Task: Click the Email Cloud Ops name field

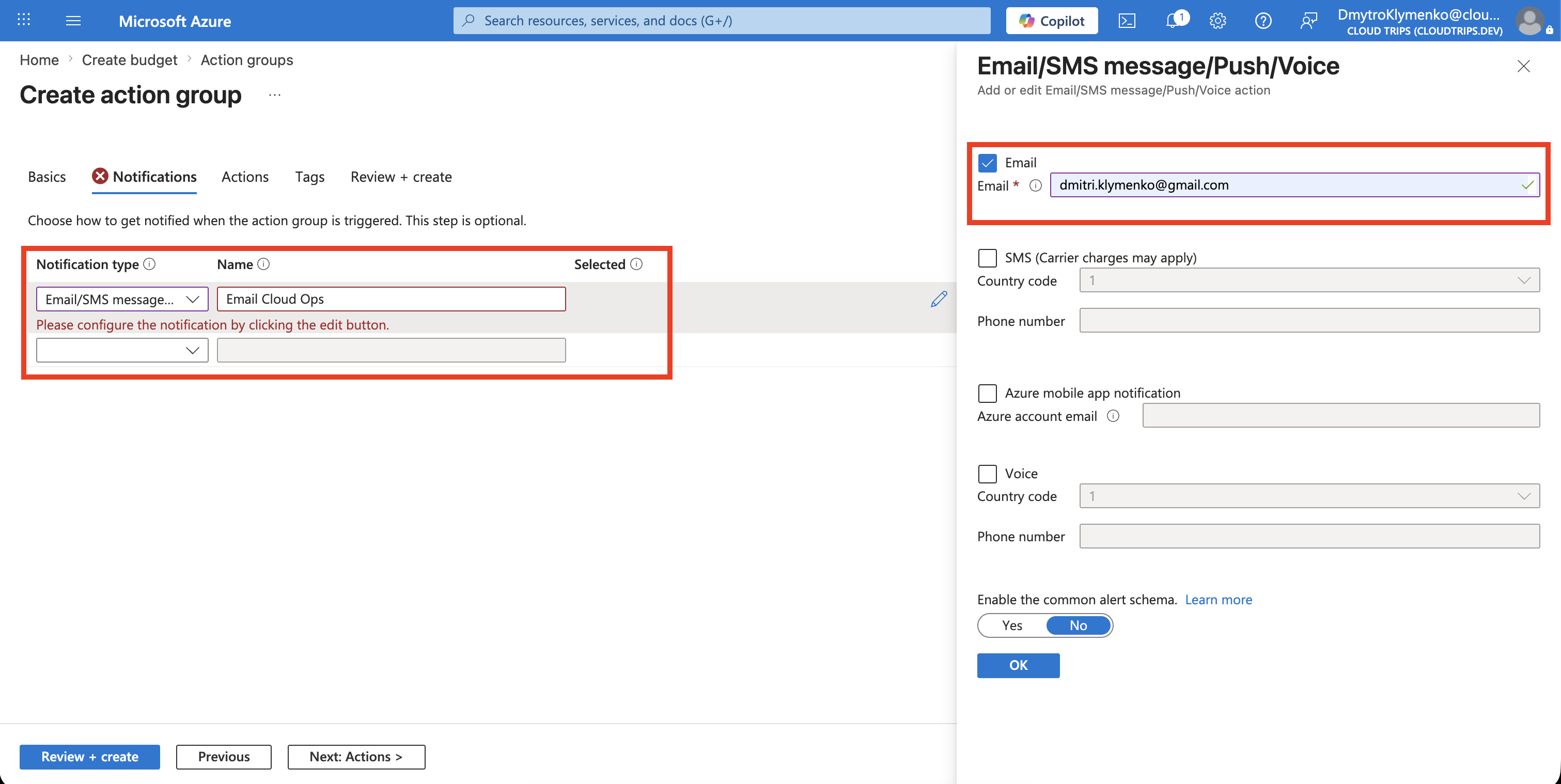Action: (392, 299)
